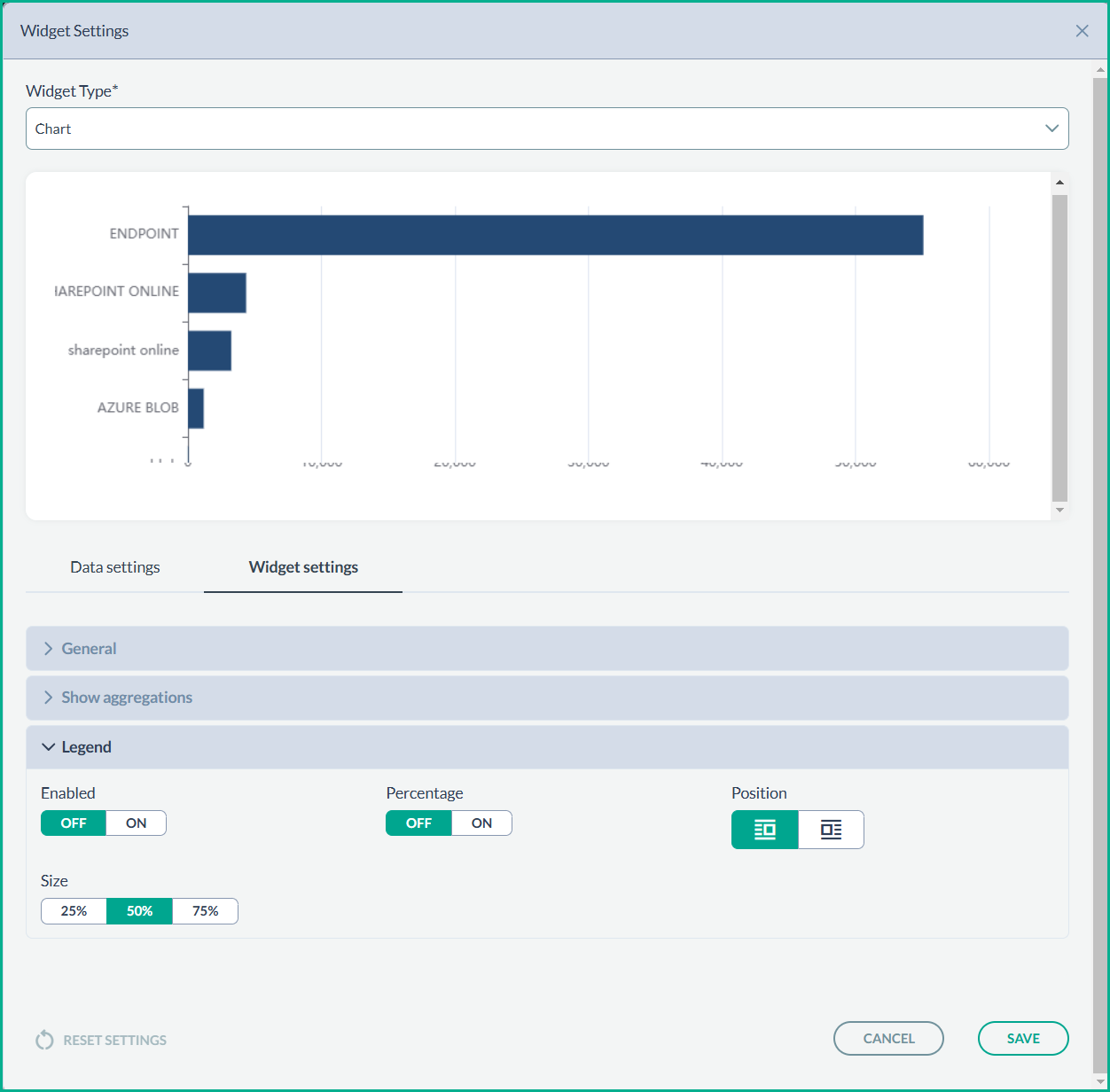This screenshot has width=1110, height=1092.
Task: Select the left legend position icon
Action: click(764, 830)
